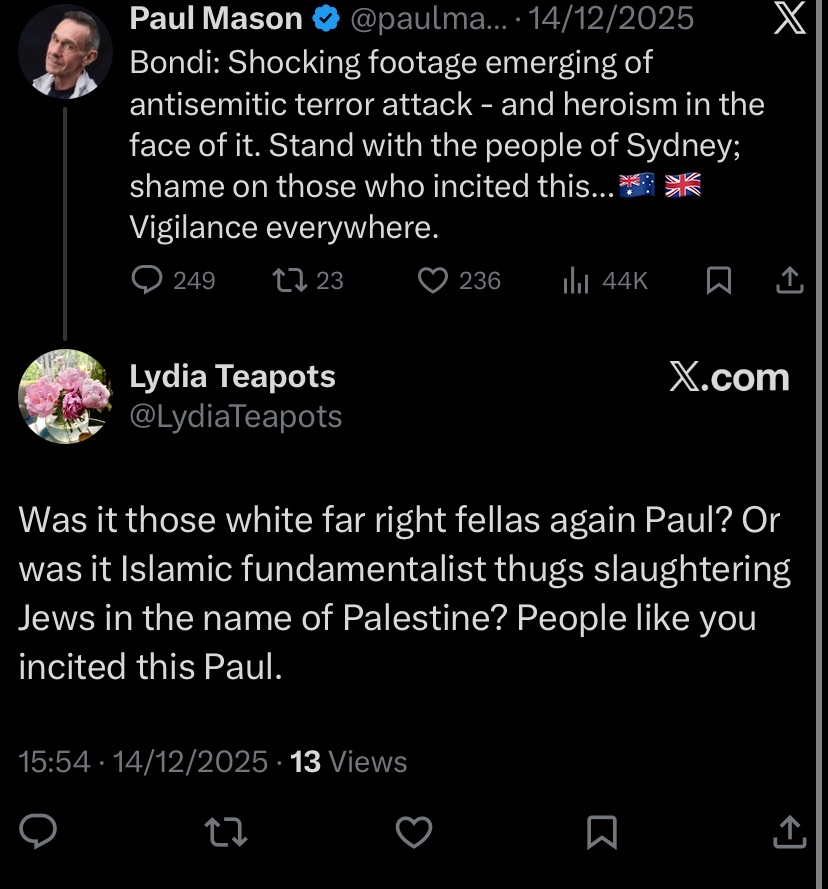The height and width of the screenshot is (889, 828).
Task: Open the @LydiaTeapots handle
Action: pyautogui.click(x=236, y=417)
